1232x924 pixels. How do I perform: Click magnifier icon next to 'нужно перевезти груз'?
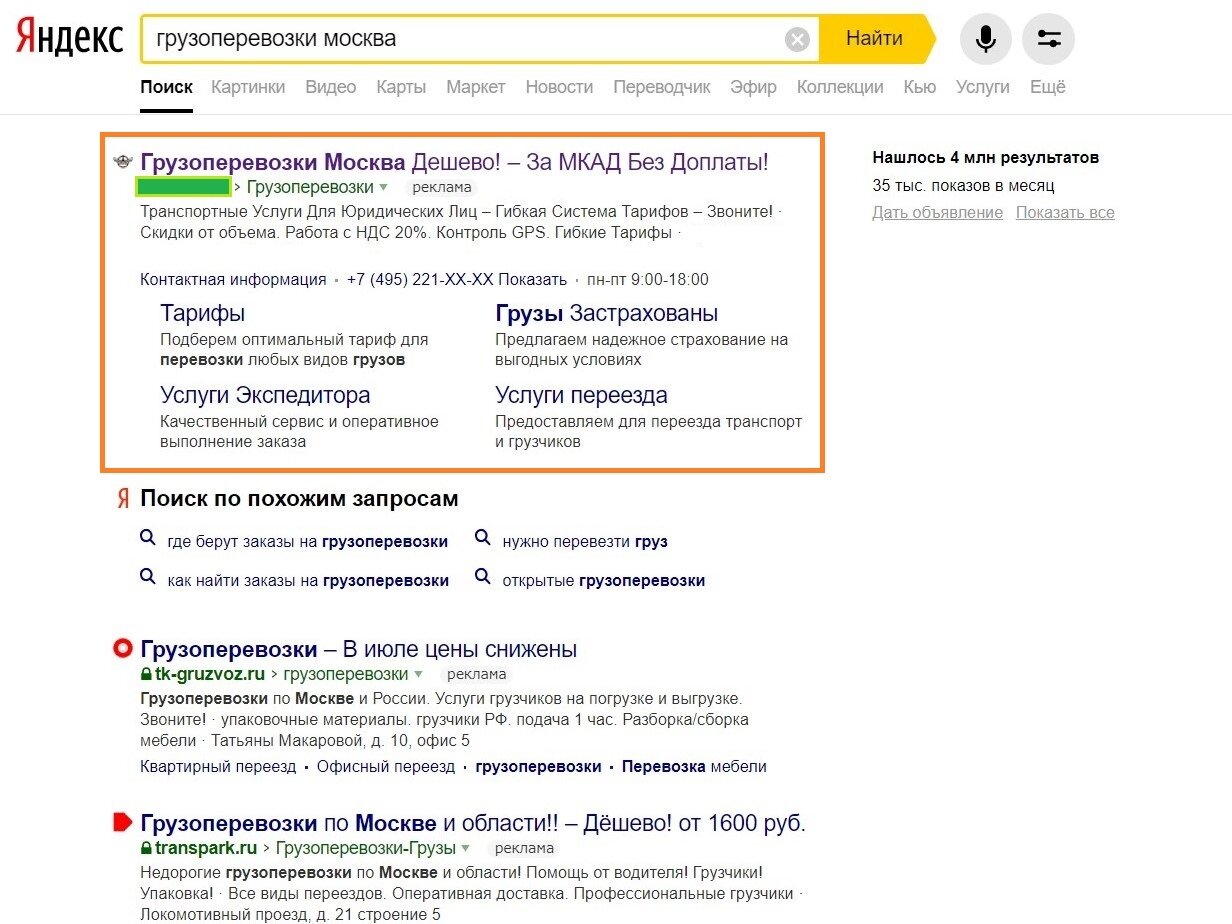[x=483, y=538]
